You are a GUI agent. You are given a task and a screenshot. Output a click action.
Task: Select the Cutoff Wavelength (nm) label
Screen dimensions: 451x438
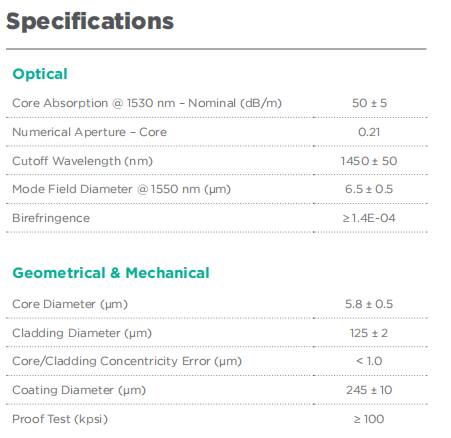(x=82, y=161)
